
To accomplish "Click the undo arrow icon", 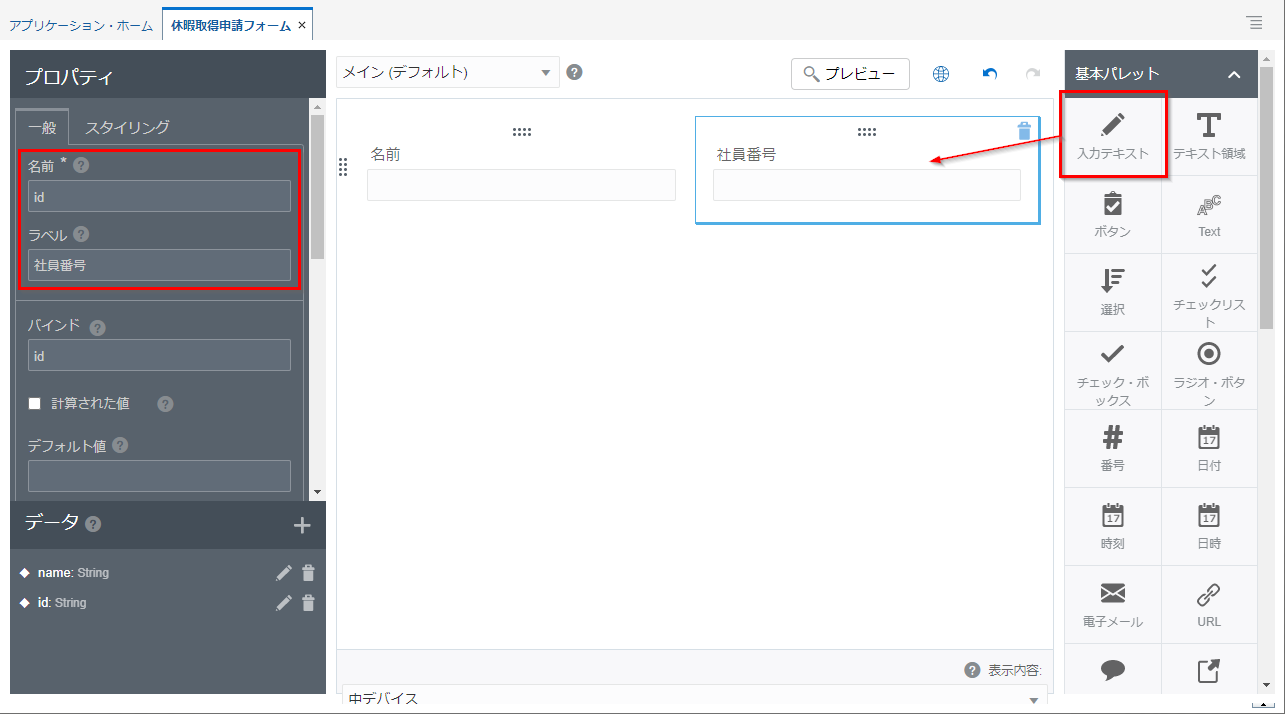I will pyautogui.click(x=990, y=74).
